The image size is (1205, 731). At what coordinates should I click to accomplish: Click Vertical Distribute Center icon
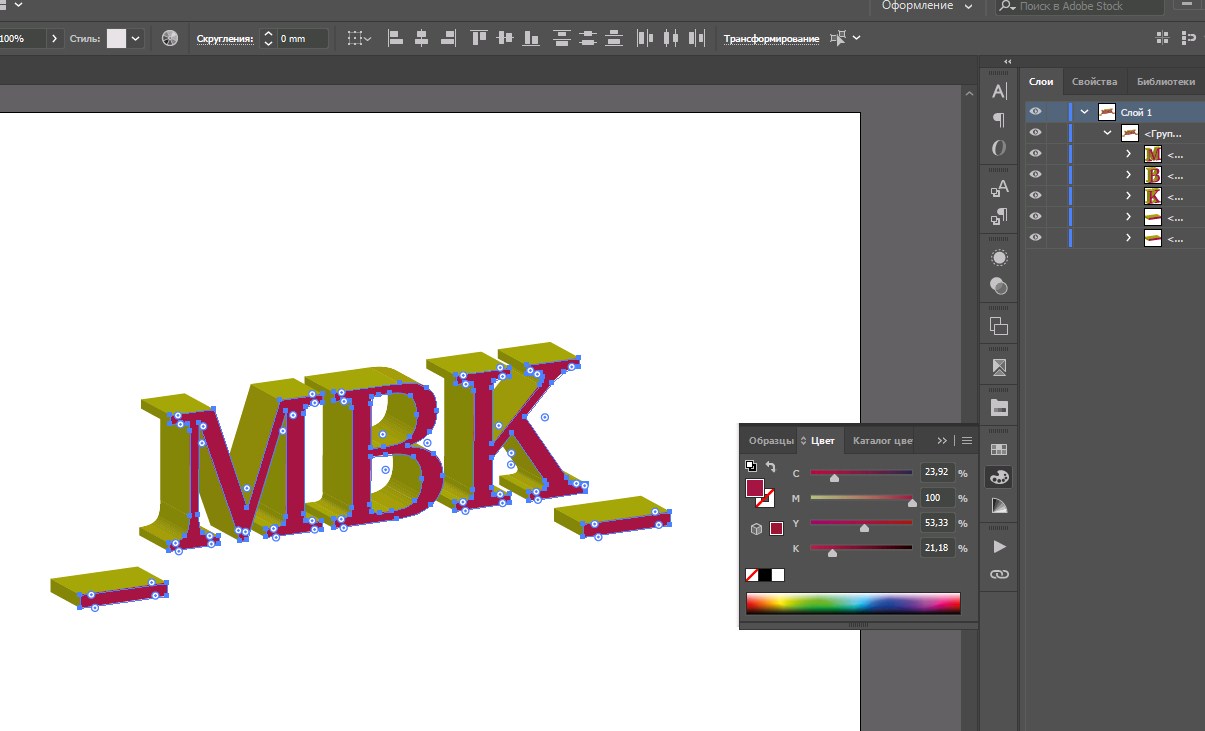[x=587, y=38]
